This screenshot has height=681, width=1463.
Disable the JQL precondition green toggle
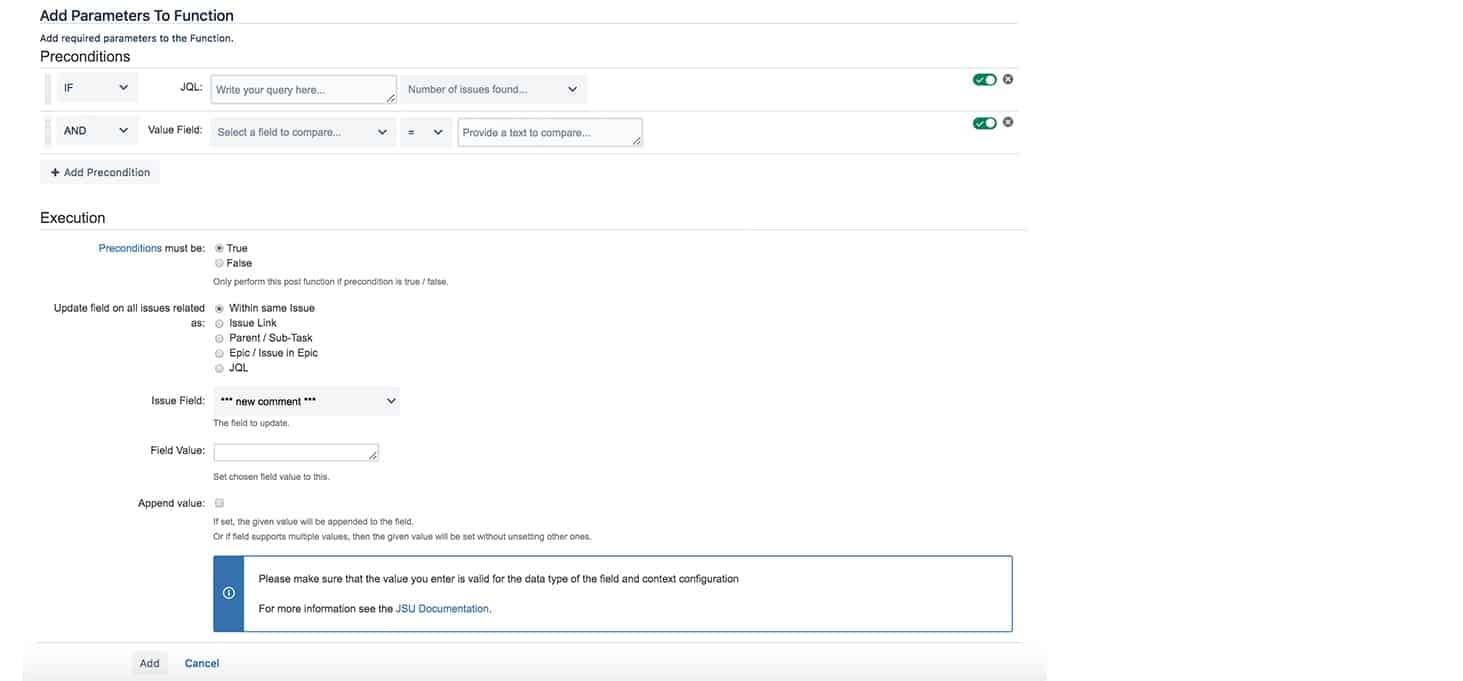[983, 78]
